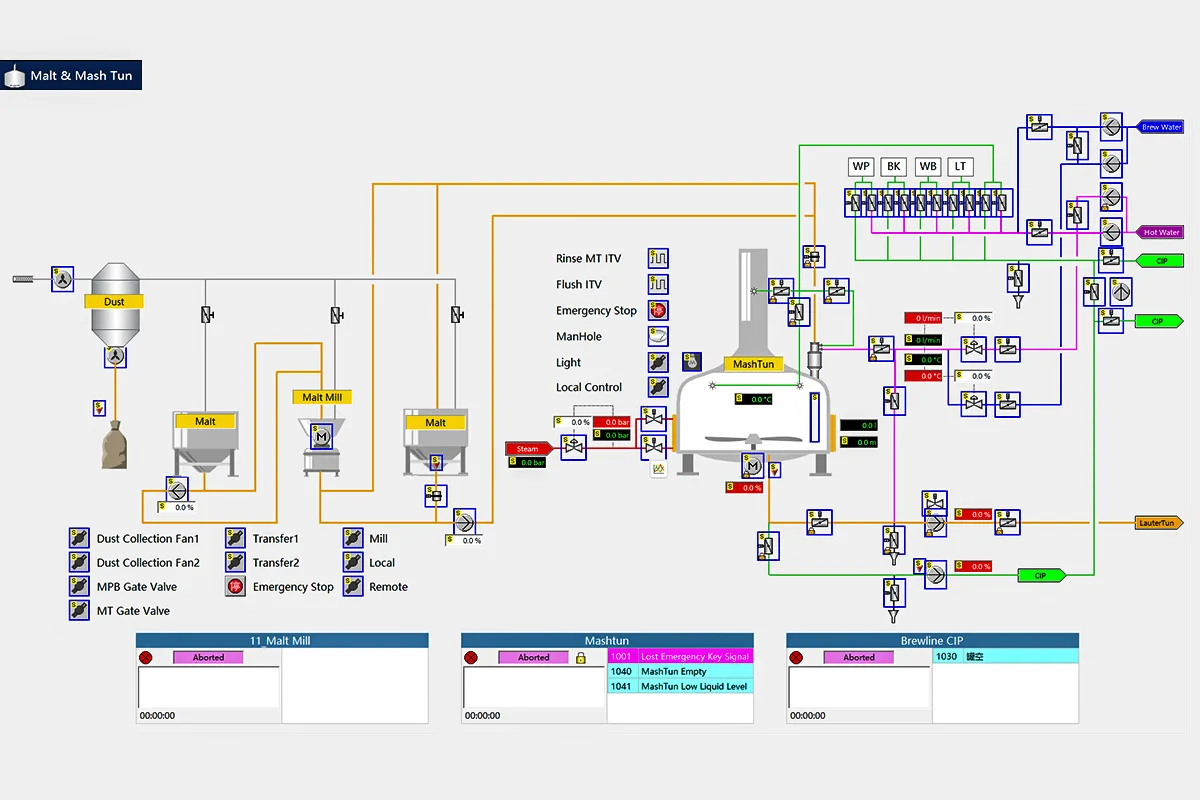1200x800 pixels.
Task: Click Aborted status in 11_Malt Mill panel
Action: 208,658
